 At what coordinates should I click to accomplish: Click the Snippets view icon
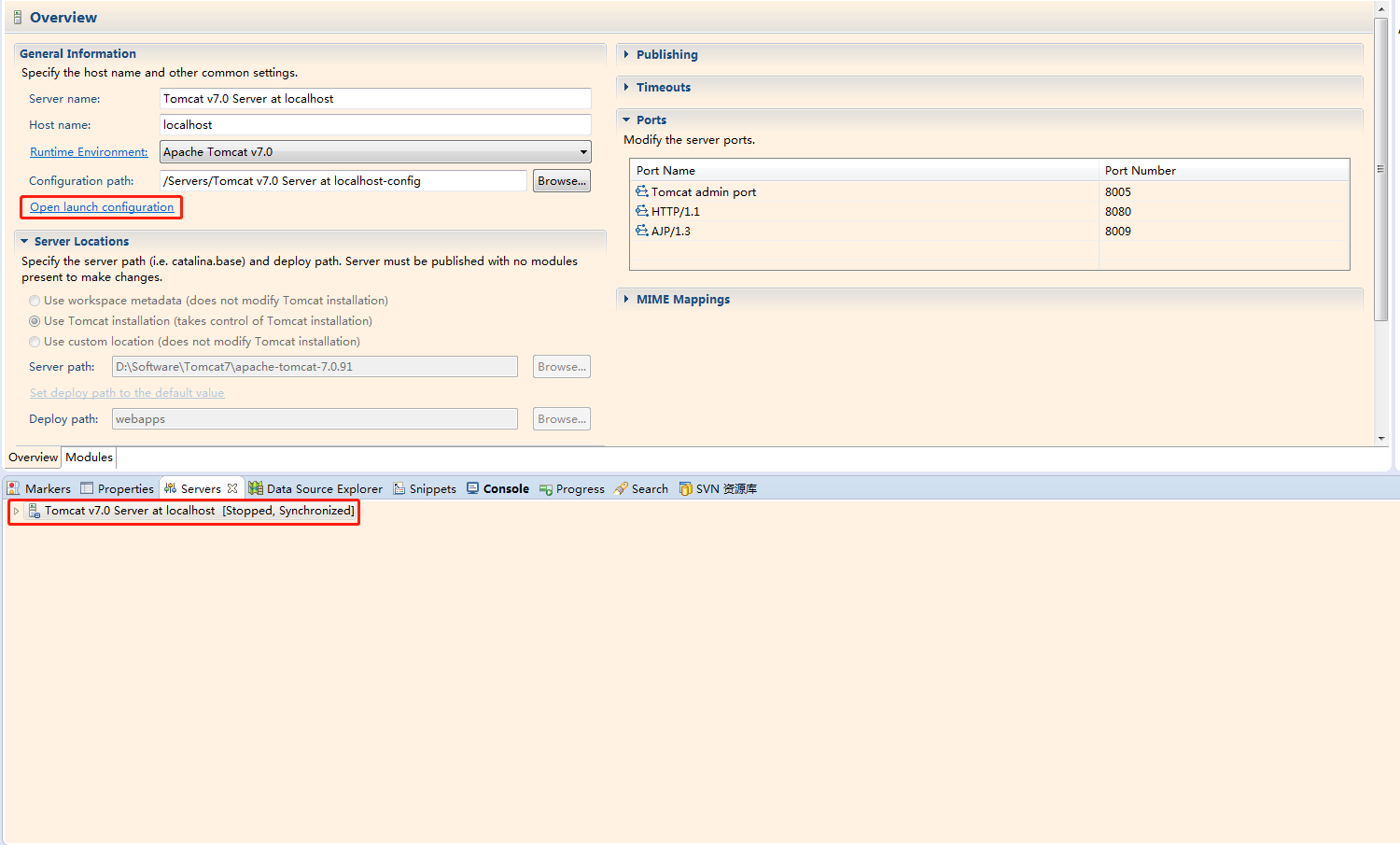(399, 488)
